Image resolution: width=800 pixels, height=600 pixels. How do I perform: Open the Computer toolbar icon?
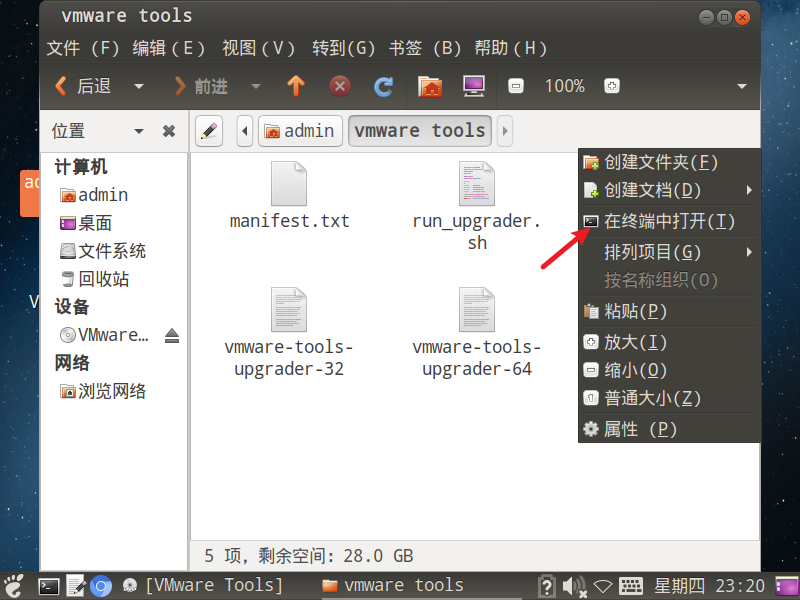[x=474, y=86]
